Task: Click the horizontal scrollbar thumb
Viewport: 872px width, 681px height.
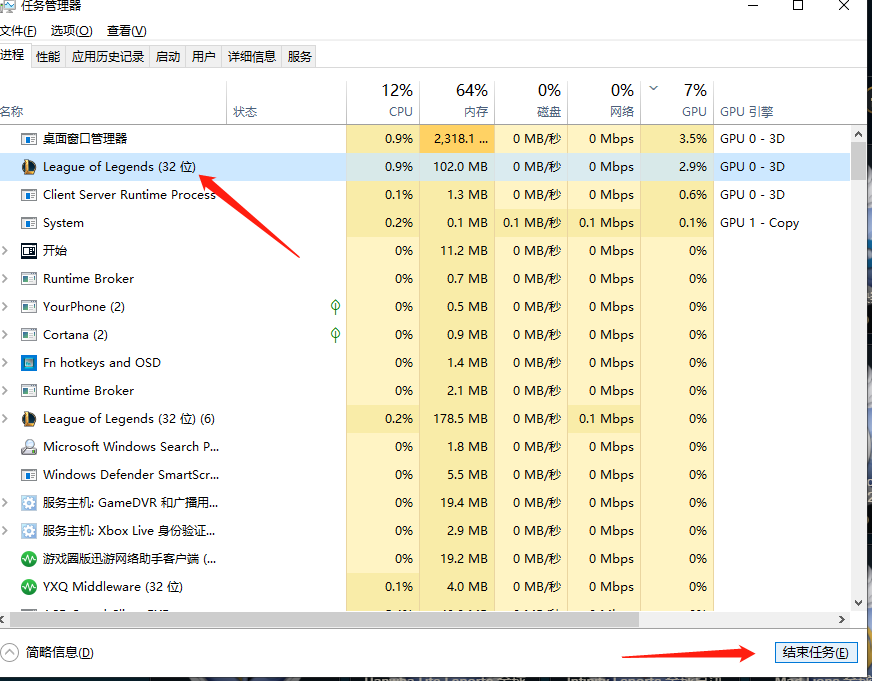Action: click(x=324, y=619)
